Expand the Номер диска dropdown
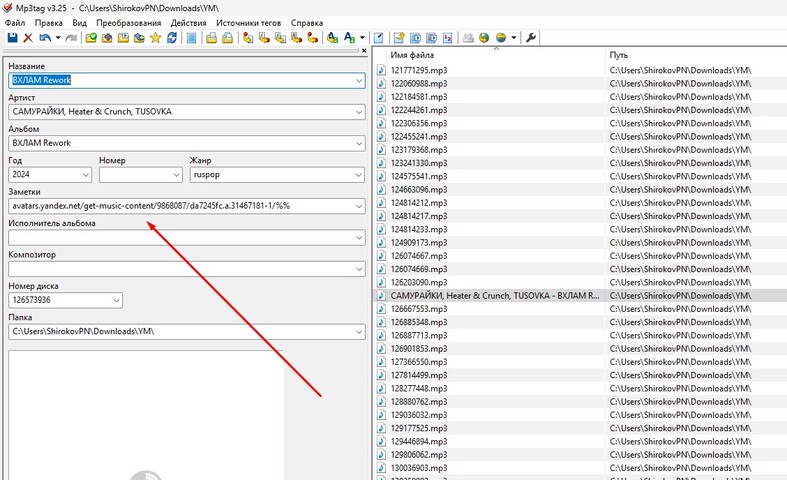This screenshot has height=480, width=787. click(x=116, y=300)
